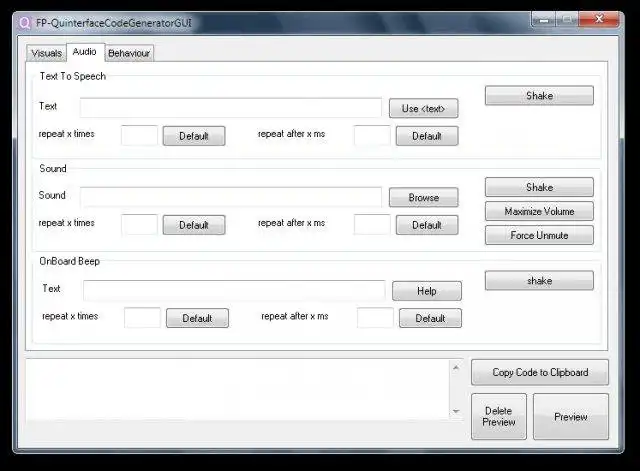Click Maximize Volume button

[539, 211]
